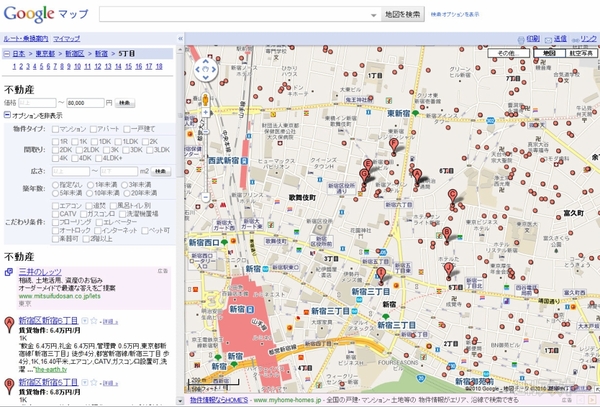Enable the オートロック condition checkbox

click(x=55, y=231)
